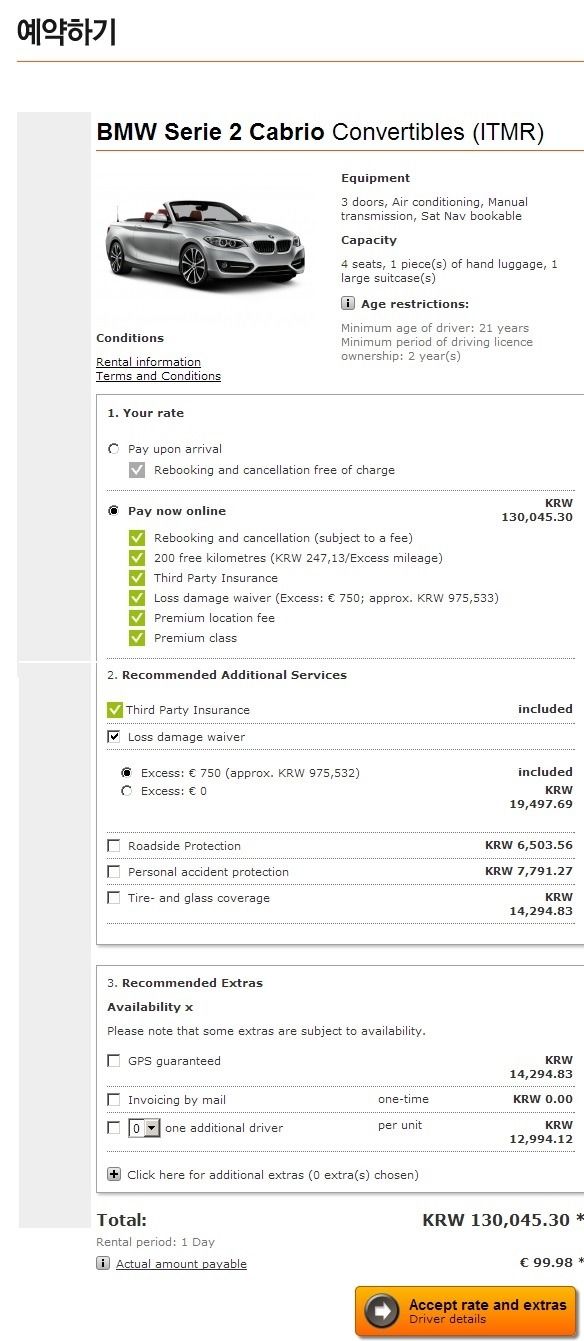584x1341 pixels.
Task: Open the additional driver count dropdown
Action: point(144,1128)
